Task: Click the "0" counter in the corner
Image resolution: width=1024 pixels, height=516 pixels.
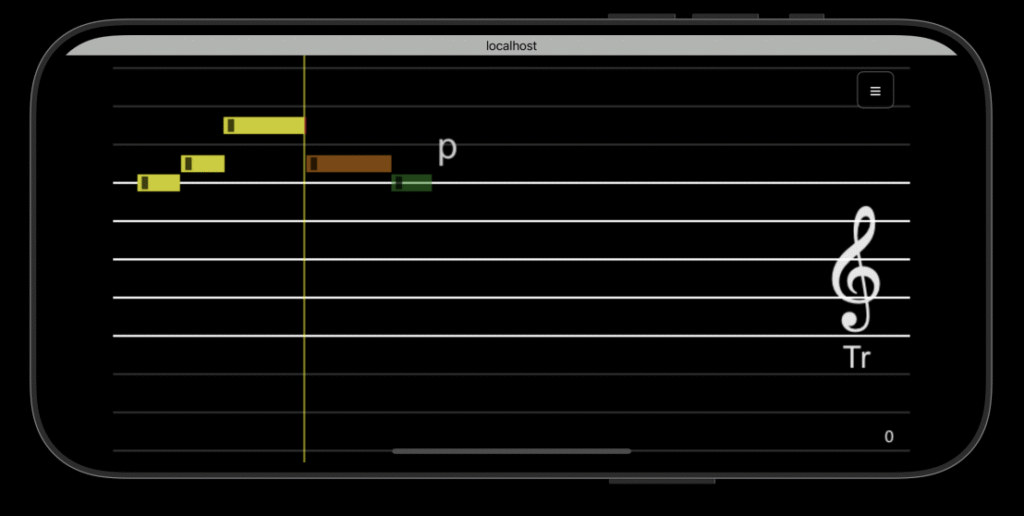Action: pyautogui.click(x=888, y=437)
